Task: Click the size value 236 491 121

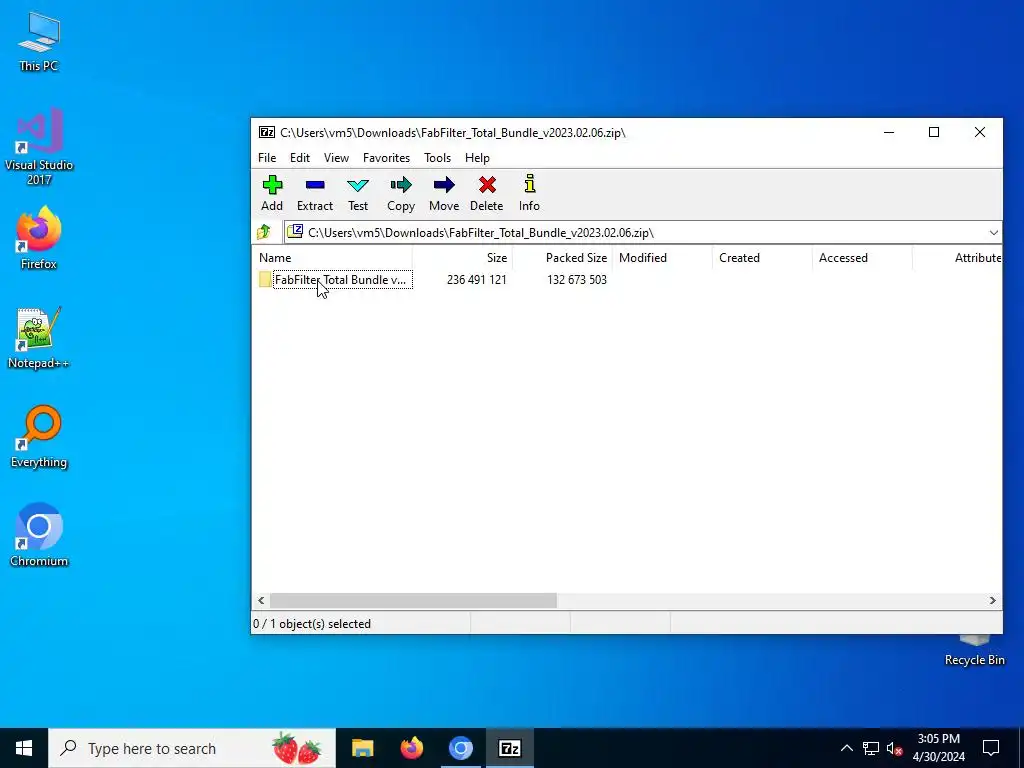Action: pyautogui.click(x=477, y=280)
